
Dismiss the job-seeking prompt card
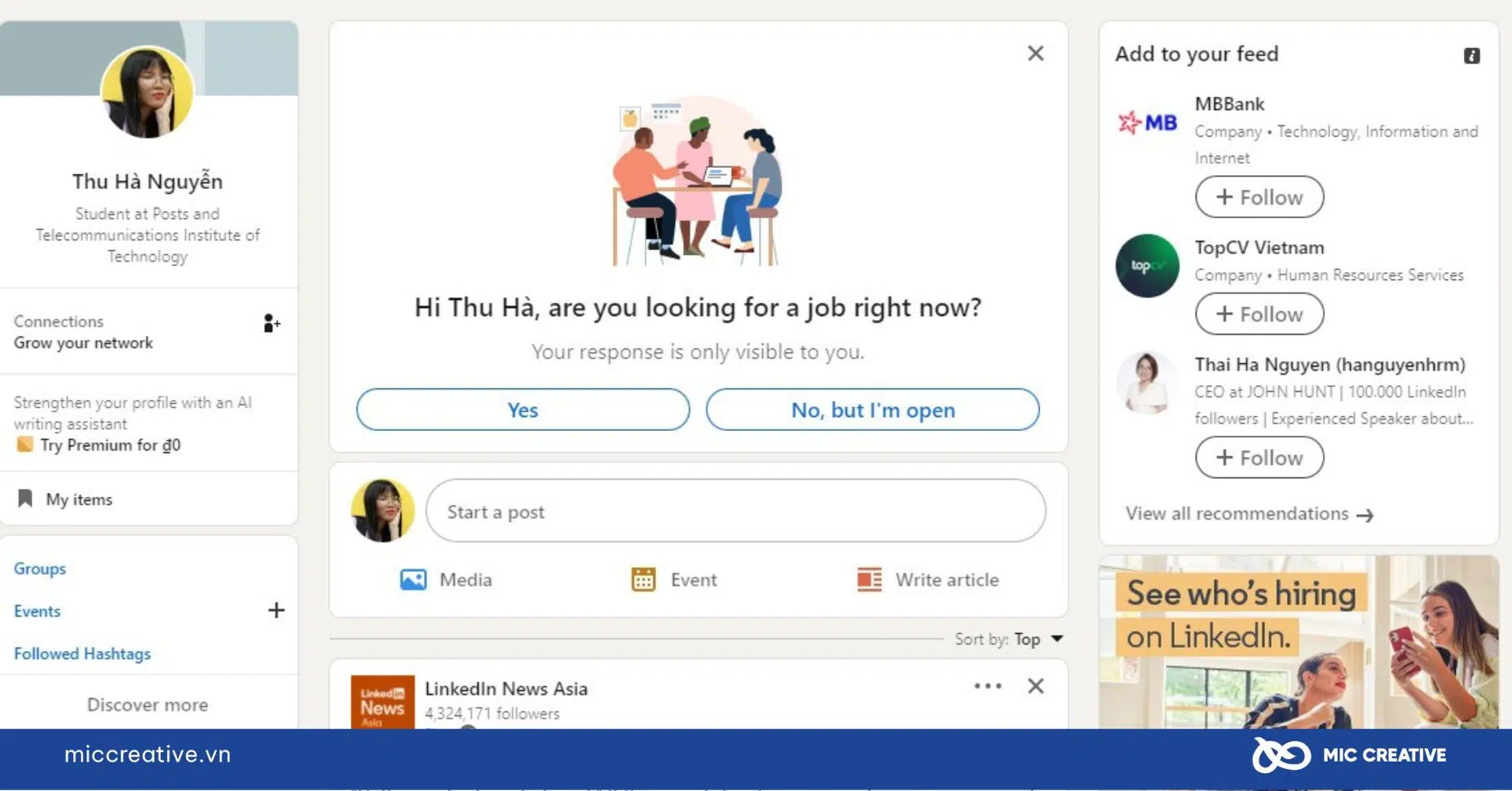tap(1036, 54)
